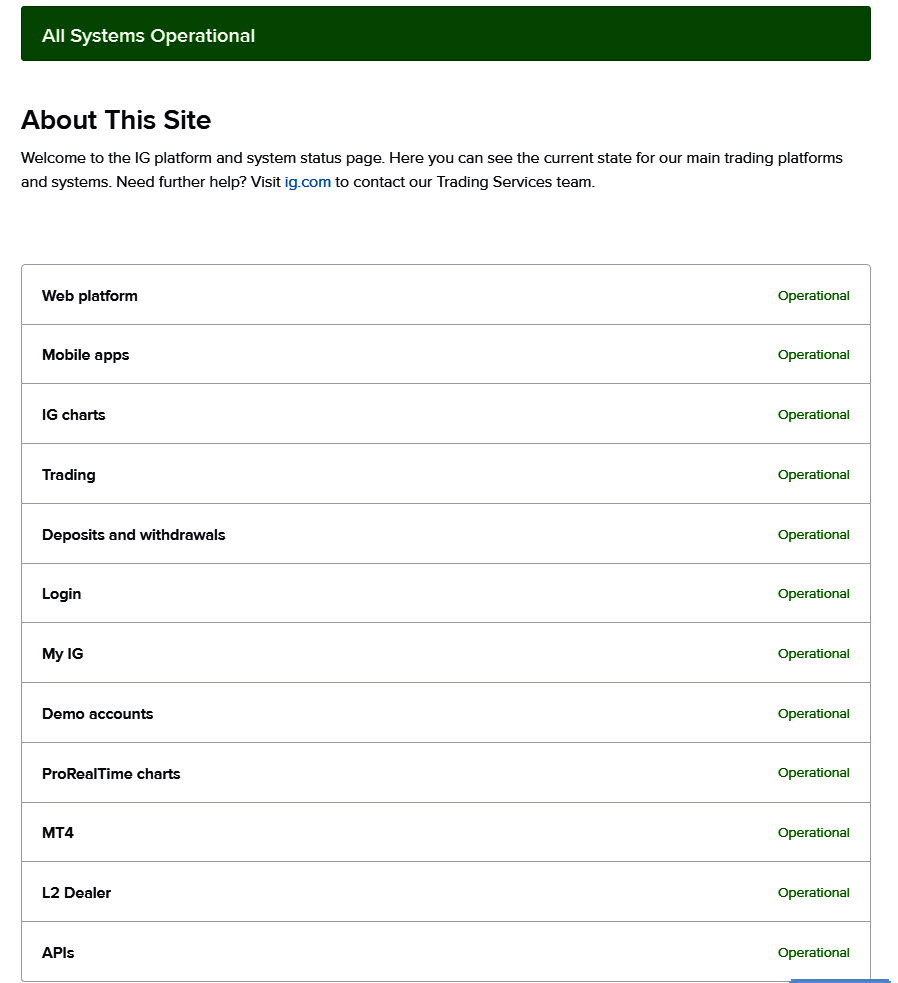
Task: Open the ig.com link
Action: point(307,182)
